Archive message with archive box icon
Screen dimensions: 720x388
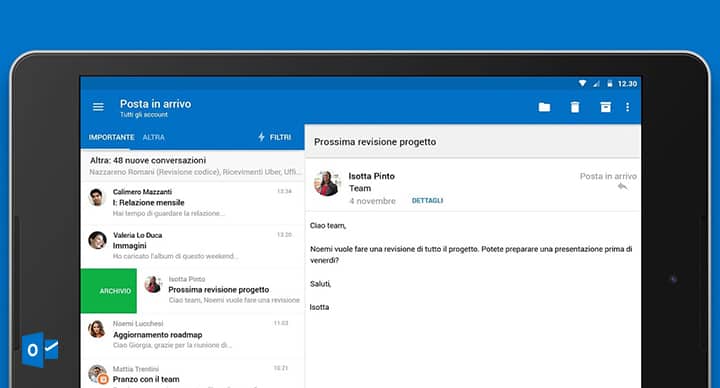[606, 107]
